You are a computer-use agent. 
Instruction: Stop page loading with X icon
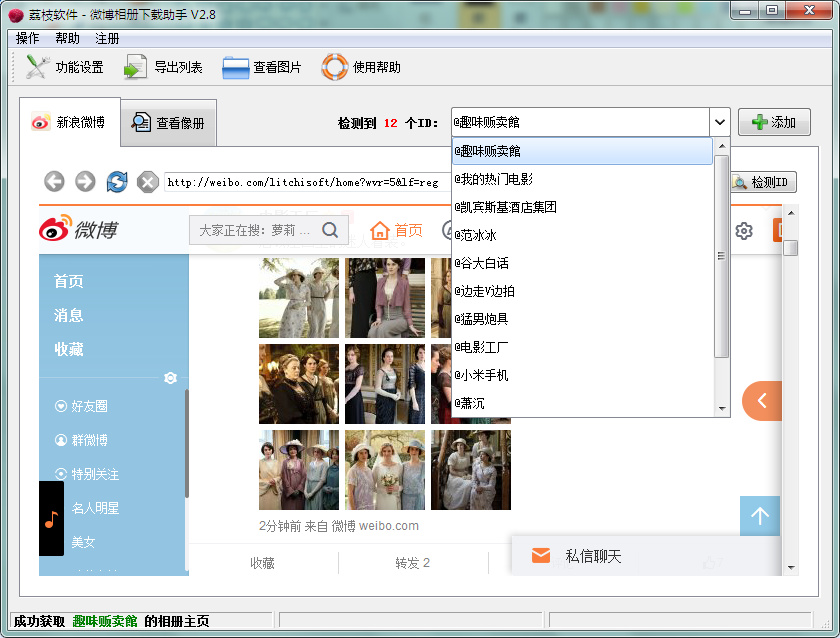tap(148, 181)
